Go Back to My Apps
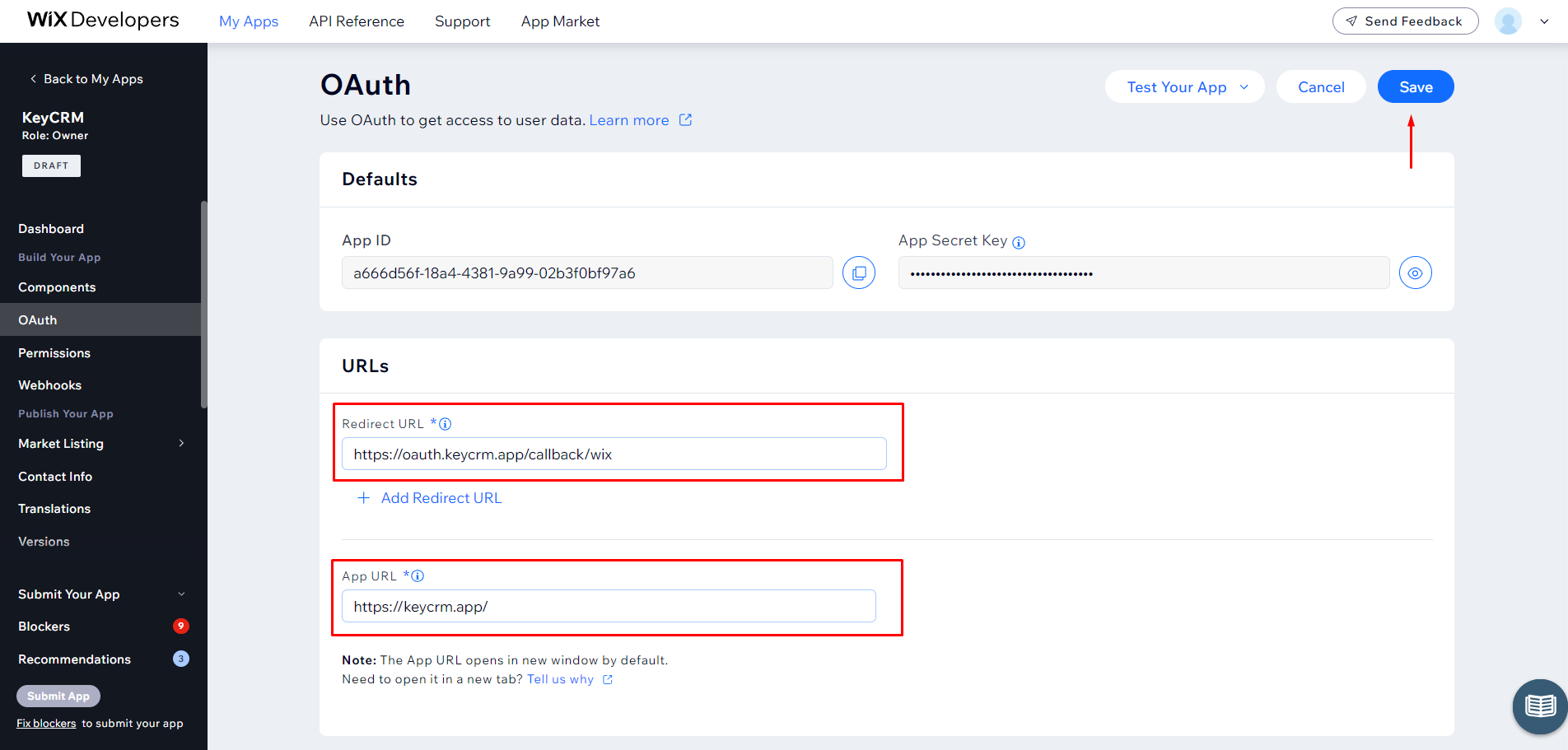Viewport: 1568px width, 750px height. click(86, 79)
